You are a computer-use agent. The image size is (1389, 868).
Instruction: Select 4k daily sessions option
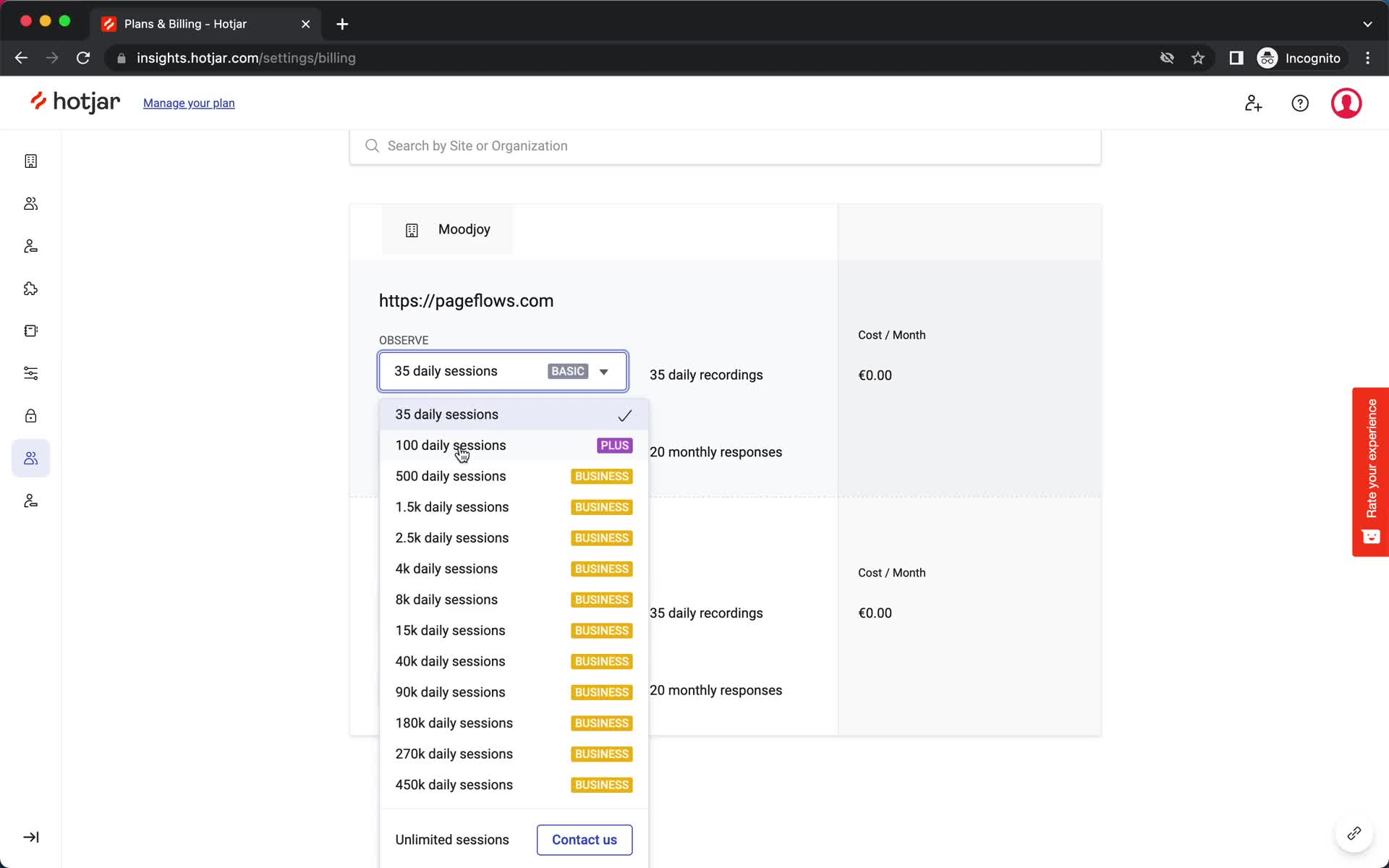click(514, 569)
